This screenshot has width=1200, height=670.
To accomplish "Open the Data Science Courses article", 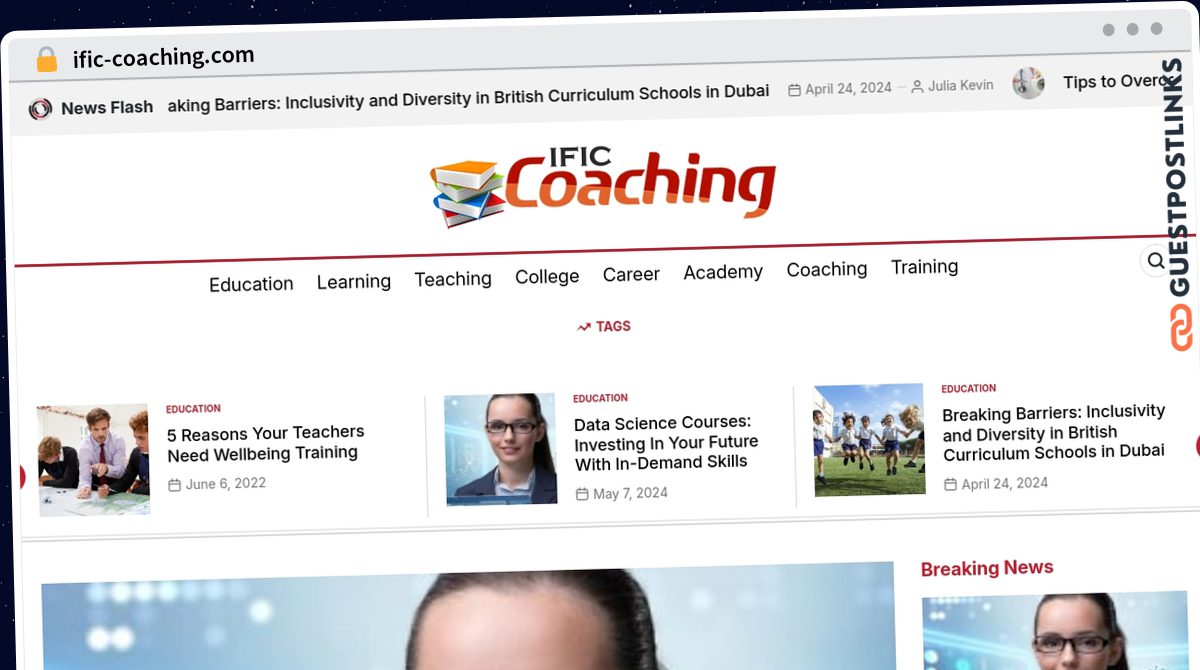I will [666, 443].
